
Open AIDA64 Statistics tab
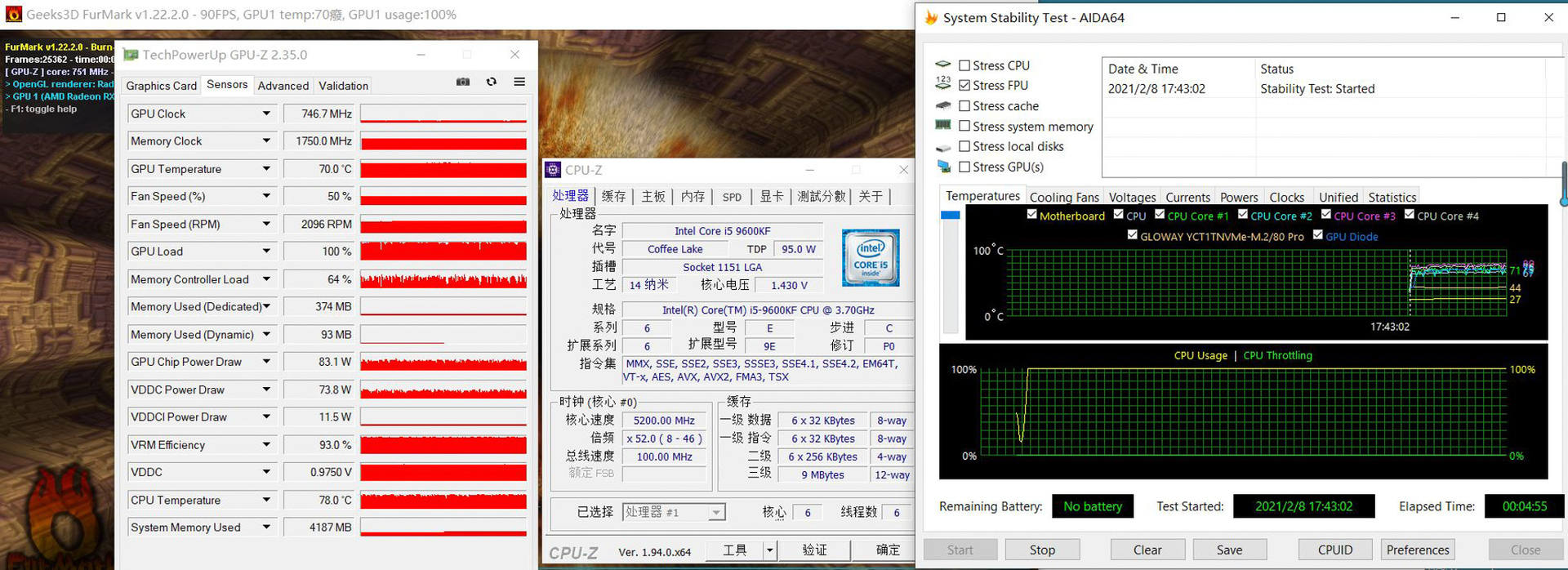1392,197
